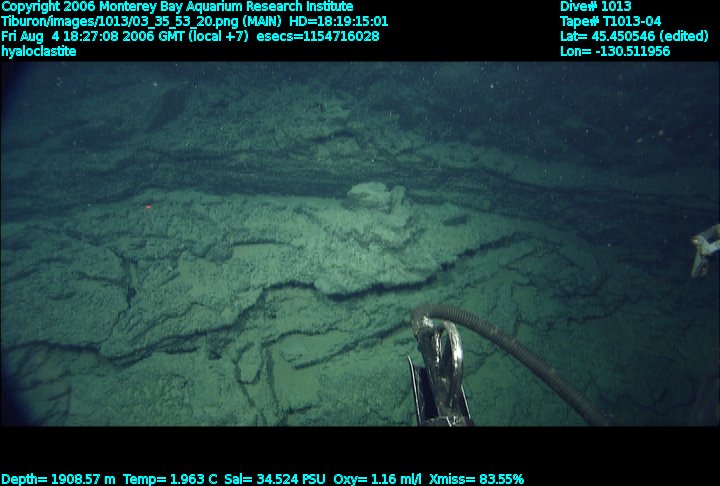720x486 pixels.
Task: Click the 'Dive# 1013' label
Action: pos(596,6)
